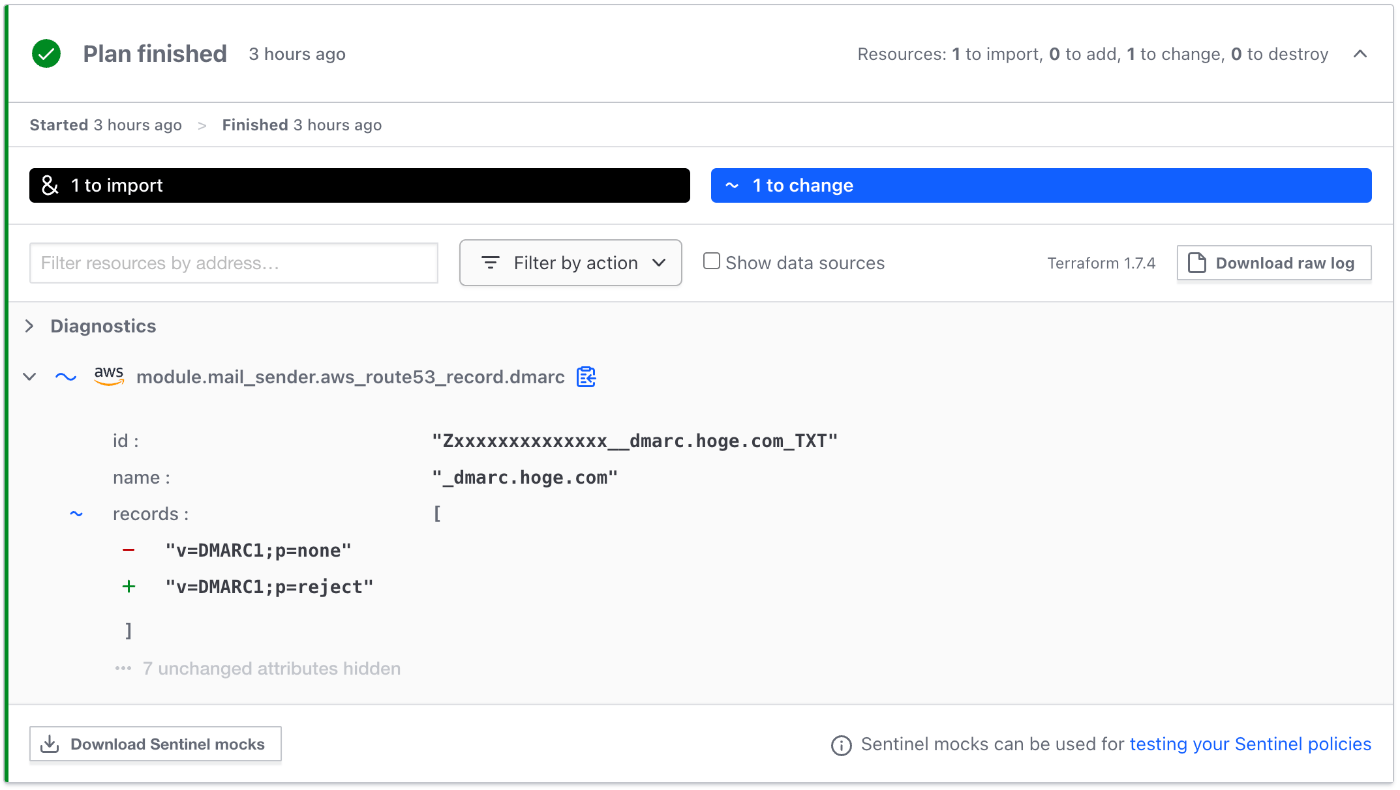
Task: Click the name value _dmarc.hoge.com
Action: coord(525,478)
